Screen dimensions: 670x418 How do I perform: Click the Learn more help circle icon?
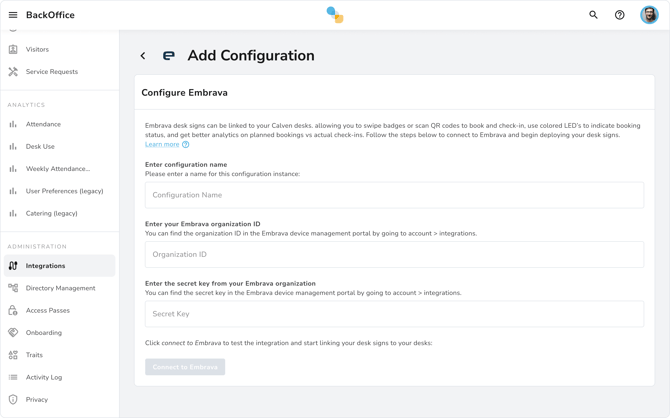pyautogui.click(x=185, y=144)
